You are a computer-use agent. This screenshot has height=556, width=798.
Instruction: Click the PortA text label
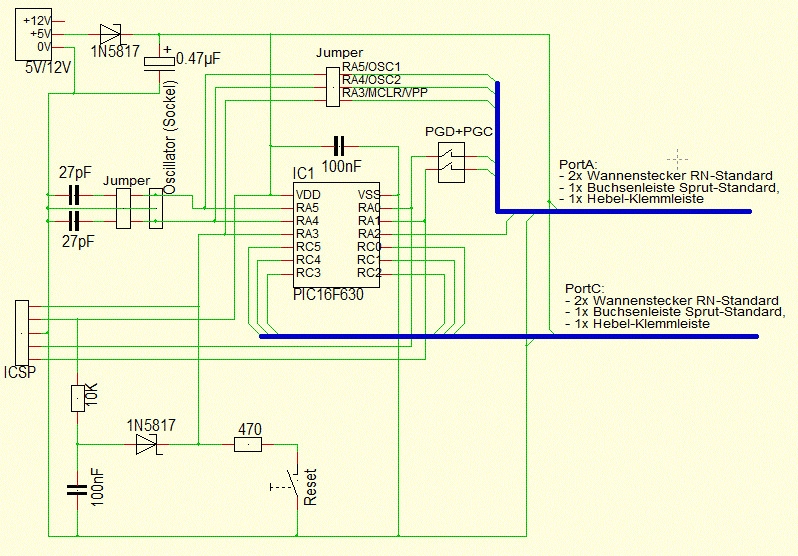[578, 162]
